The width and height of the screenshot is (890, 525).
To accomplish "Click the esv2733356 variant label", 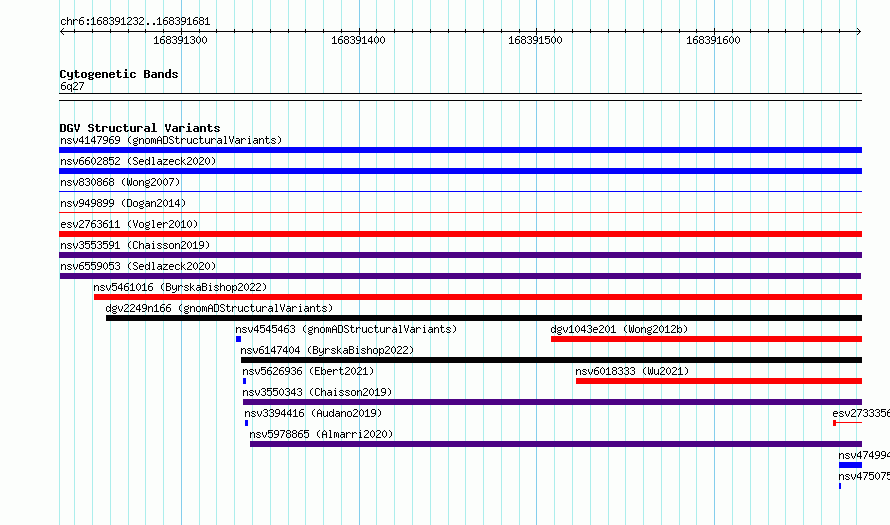I will [861, 413].
